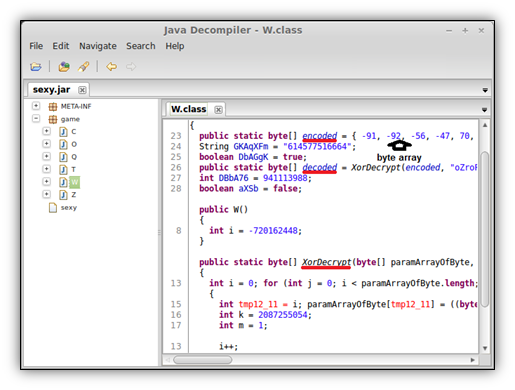This screenshot has height=390, width=515.
Task: Click the line number 23
Action: (176, 136)
